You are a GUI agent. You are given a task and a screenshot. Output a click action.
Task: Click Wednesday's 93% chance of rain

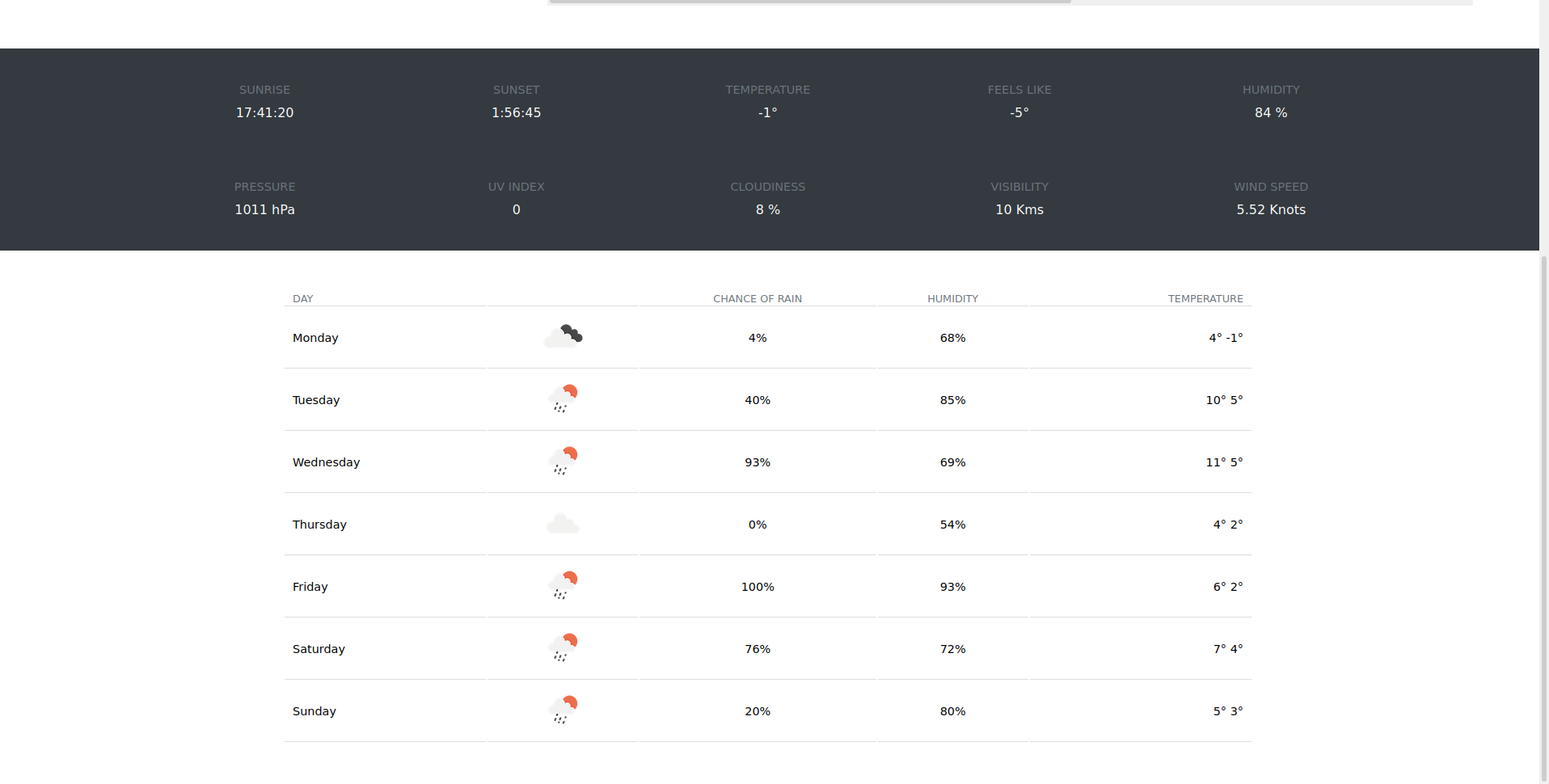[x=758, y=462]
